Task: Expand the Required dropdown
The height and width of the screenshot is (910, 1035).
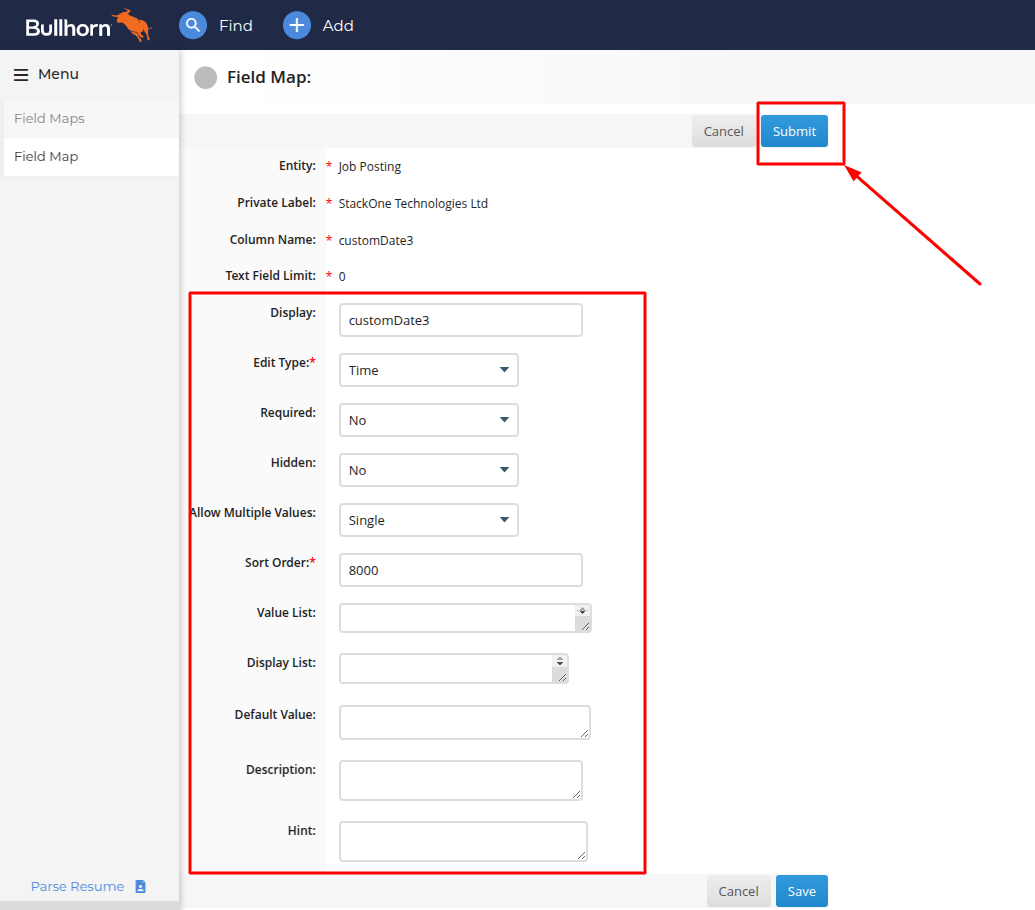Action: coord(428,420)
